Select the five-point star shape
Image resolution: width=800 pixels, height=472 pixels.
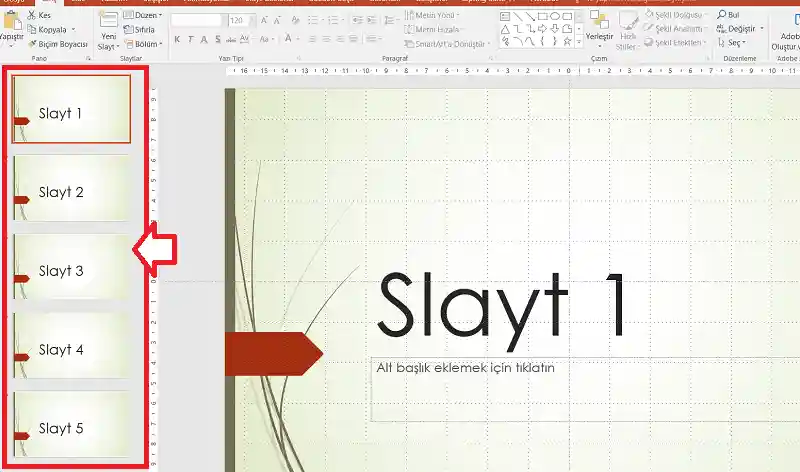pos(567,41)
